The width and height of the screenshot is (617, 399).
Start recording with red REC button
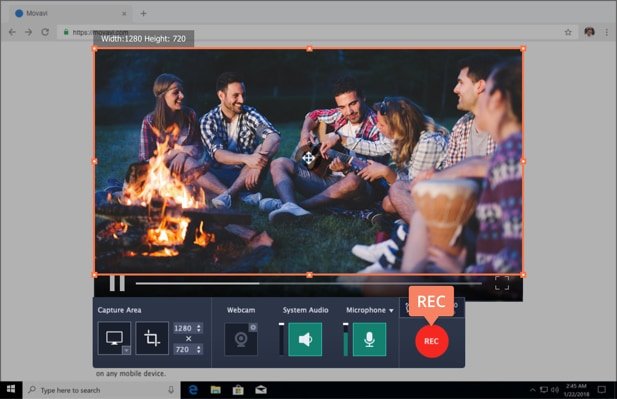(432, 341)
